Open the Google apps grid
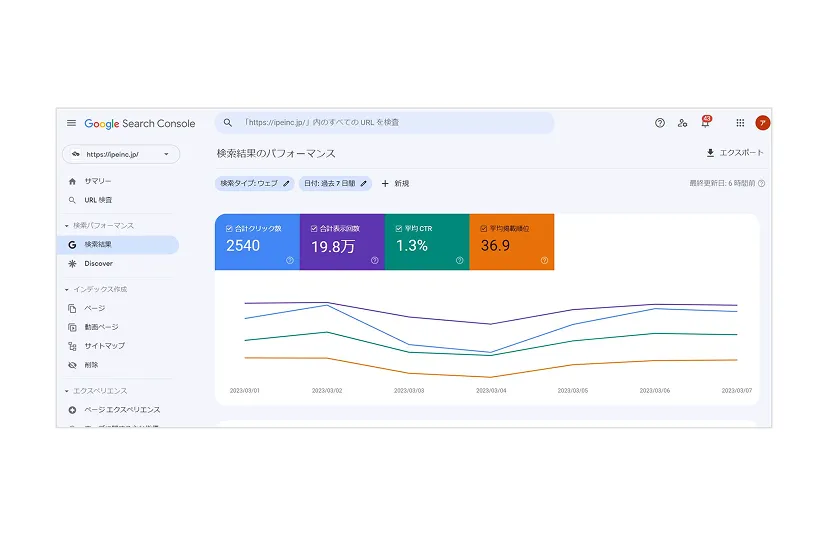Viewport: 828px width, 536px height. (x=740, y=123)
